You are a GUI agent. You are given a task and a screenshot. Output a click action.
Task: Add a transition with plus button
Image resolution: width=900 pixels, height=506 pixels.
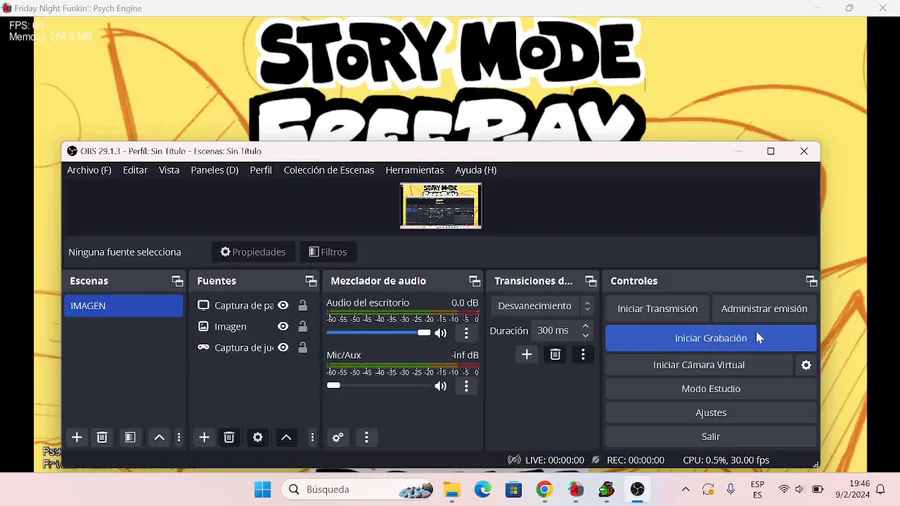tap(526, 355)
